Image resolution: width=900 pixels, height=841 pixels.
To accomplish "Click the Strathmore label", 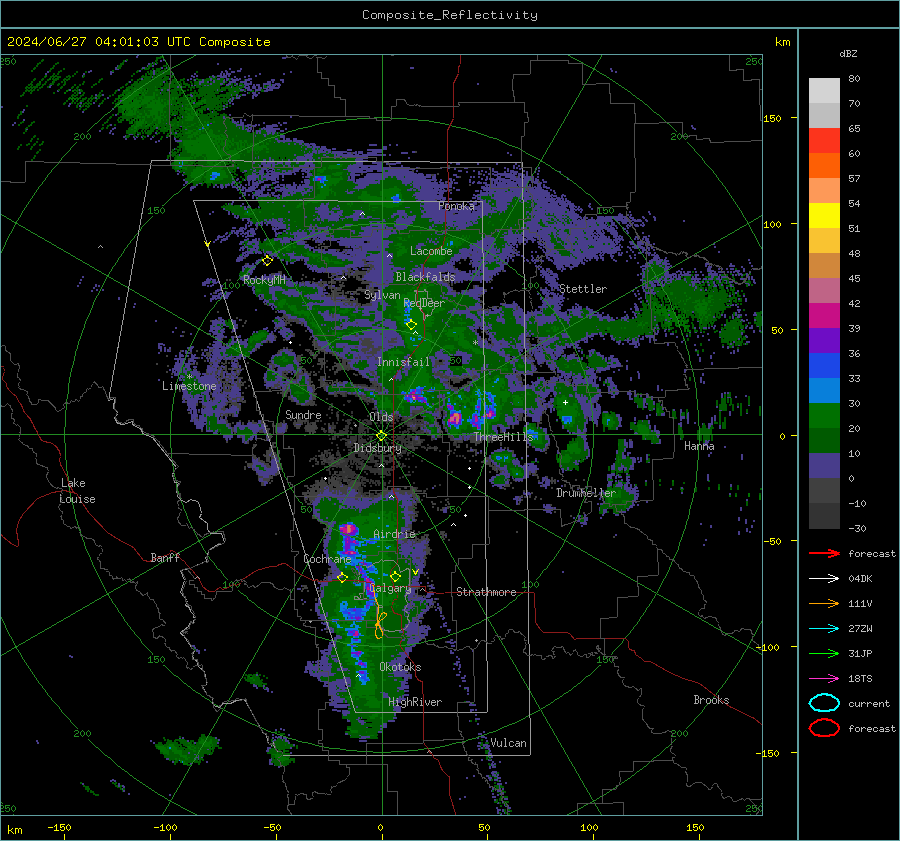I will 487,592.
